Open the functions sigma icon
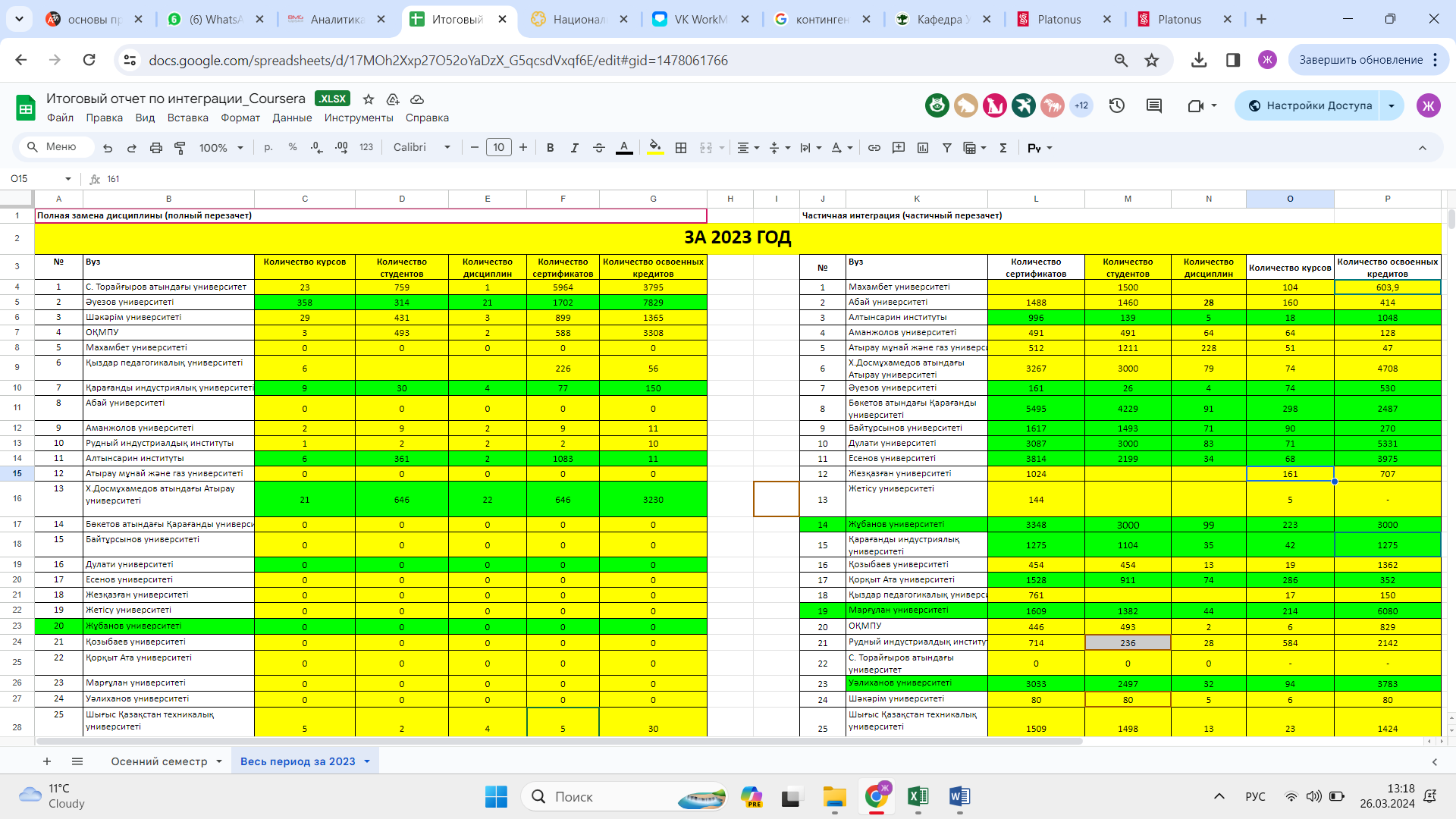 pyautogui.click(x=1003, y=148)
